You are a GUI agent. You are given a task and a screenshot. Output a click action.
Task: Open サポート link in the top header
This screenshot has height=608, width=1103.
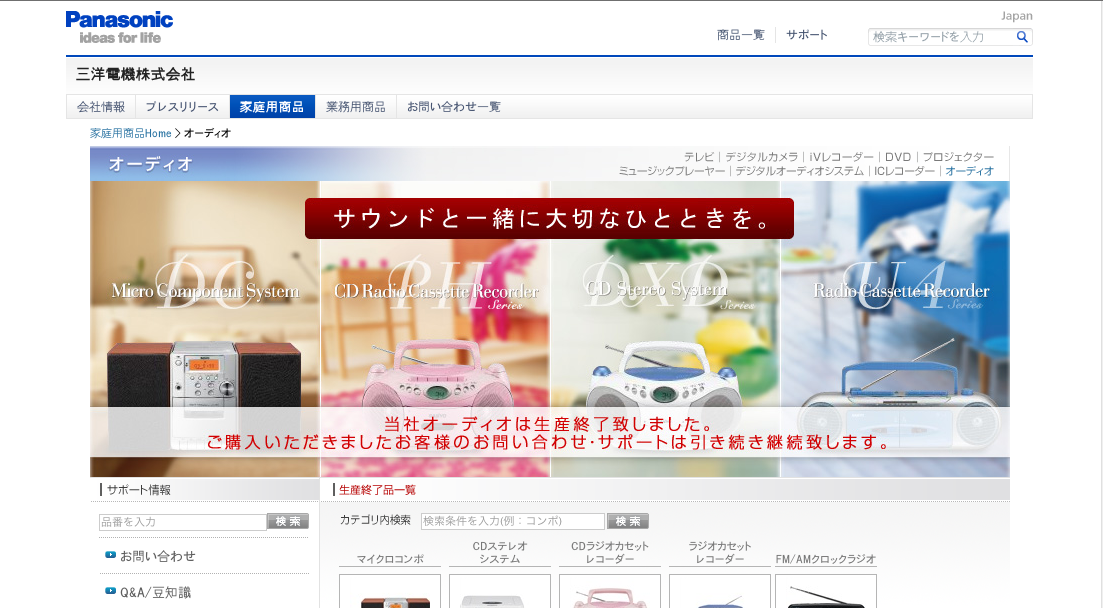807,35
